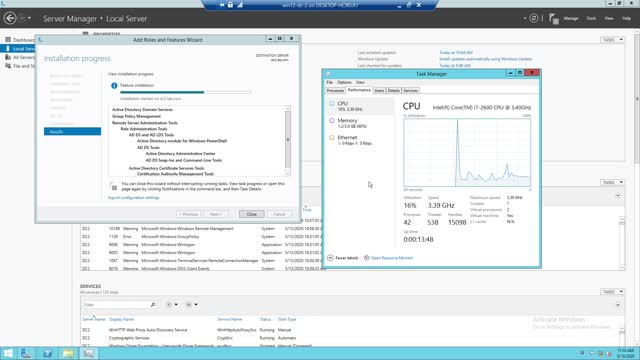Screen dimensions: 640x360
Task: Open the Help menu in Server Manager
Action: coord(626,18)
